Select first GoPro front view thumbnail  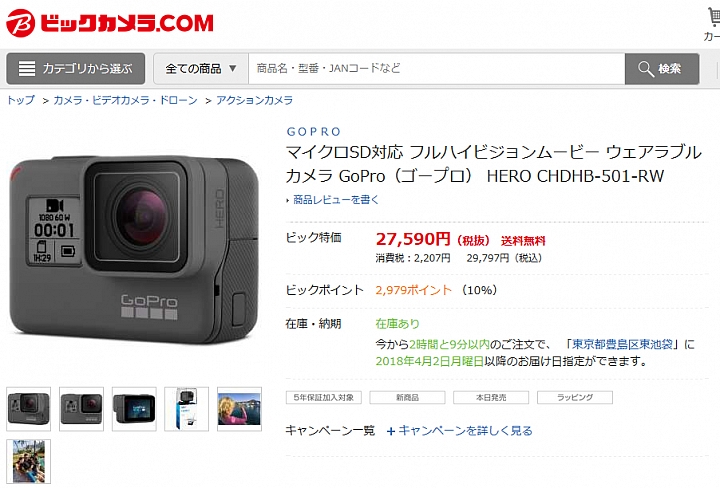click(28, 409)
